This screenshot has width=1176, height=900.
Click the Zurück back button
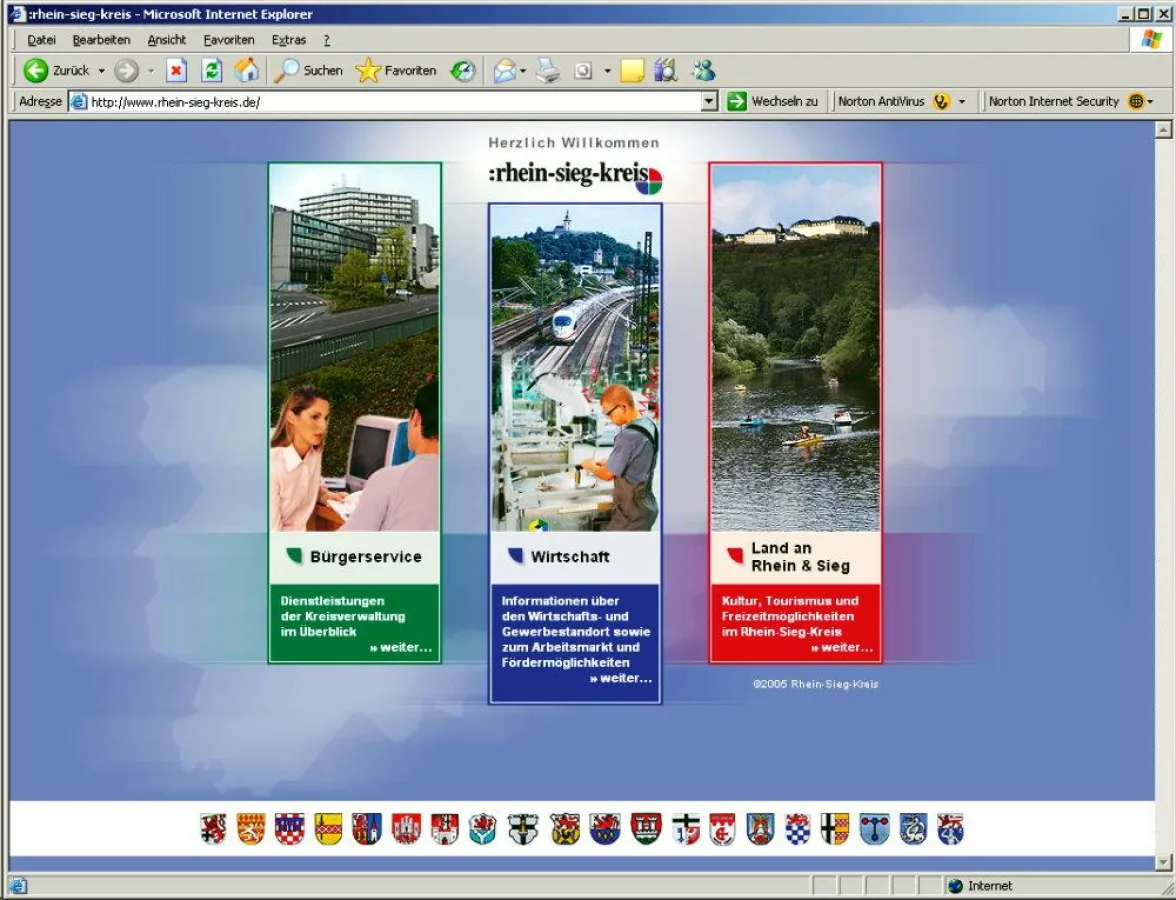click(x=58, y=71)
